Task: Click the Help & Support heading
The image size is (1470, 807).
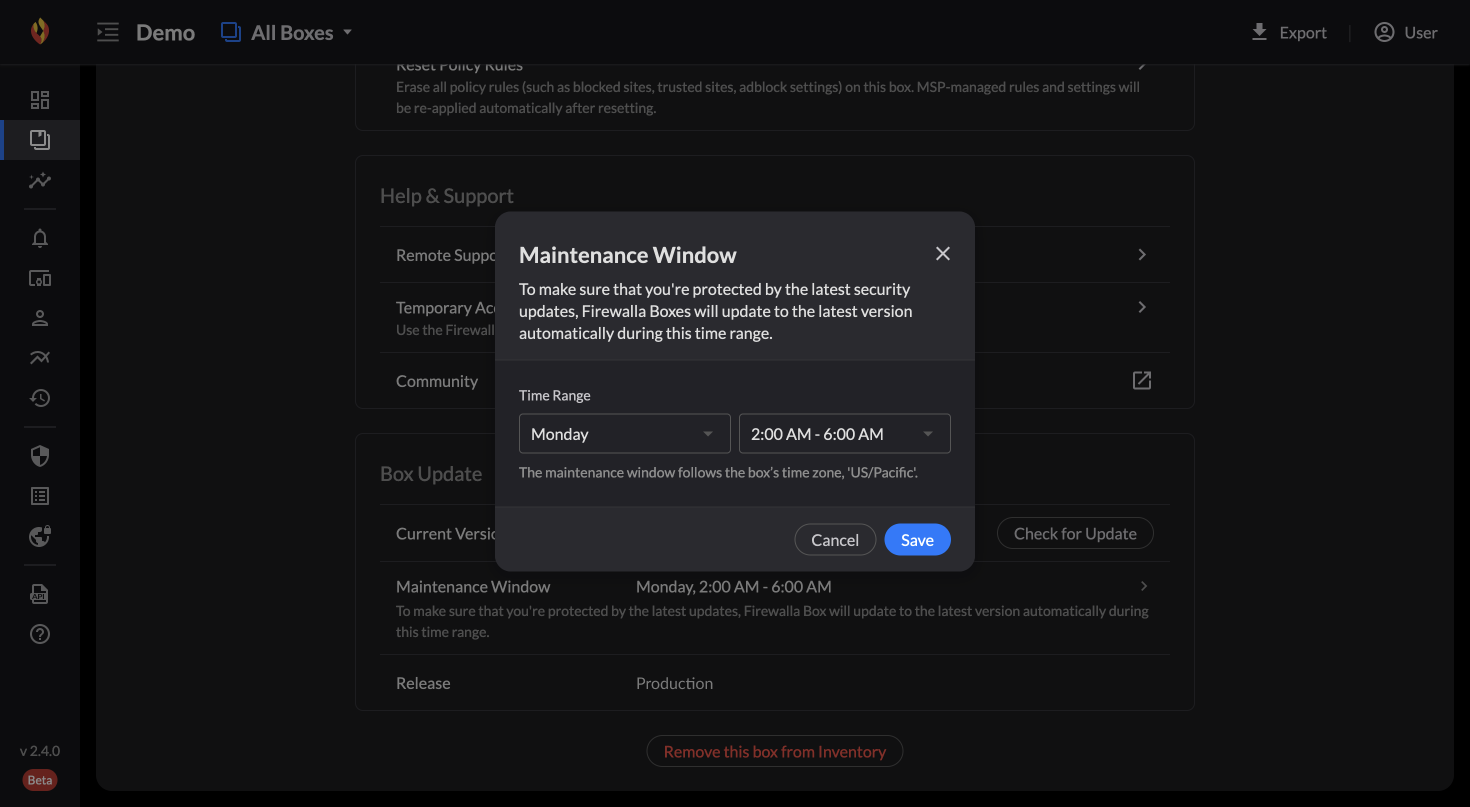Action: click(x=447, y=196)
